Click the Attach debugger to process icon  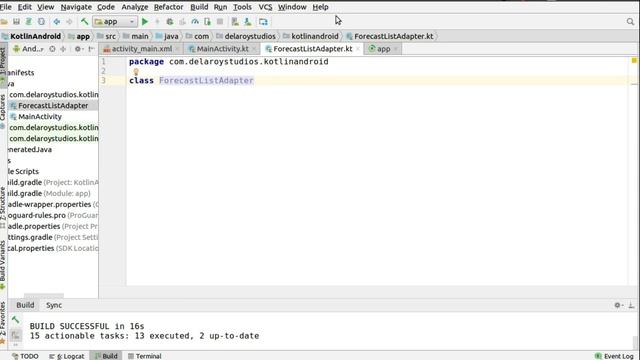pos(207,22)
